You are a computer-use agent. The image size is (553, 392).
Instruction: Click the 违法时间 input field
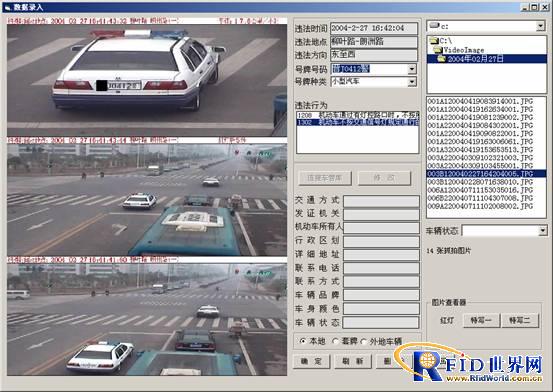coord(374,28)
